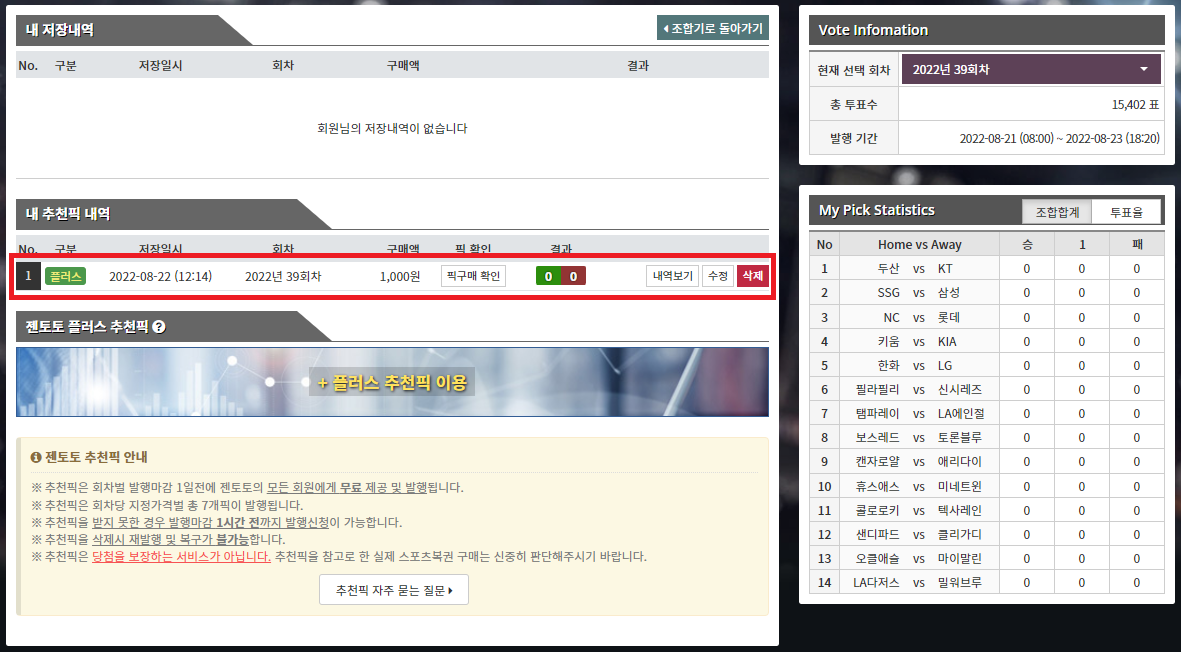Click the 내 추천픽 내역 section header
This screenshot has width=1181, height=652.
pyautogui.click(x=68, y=214)
